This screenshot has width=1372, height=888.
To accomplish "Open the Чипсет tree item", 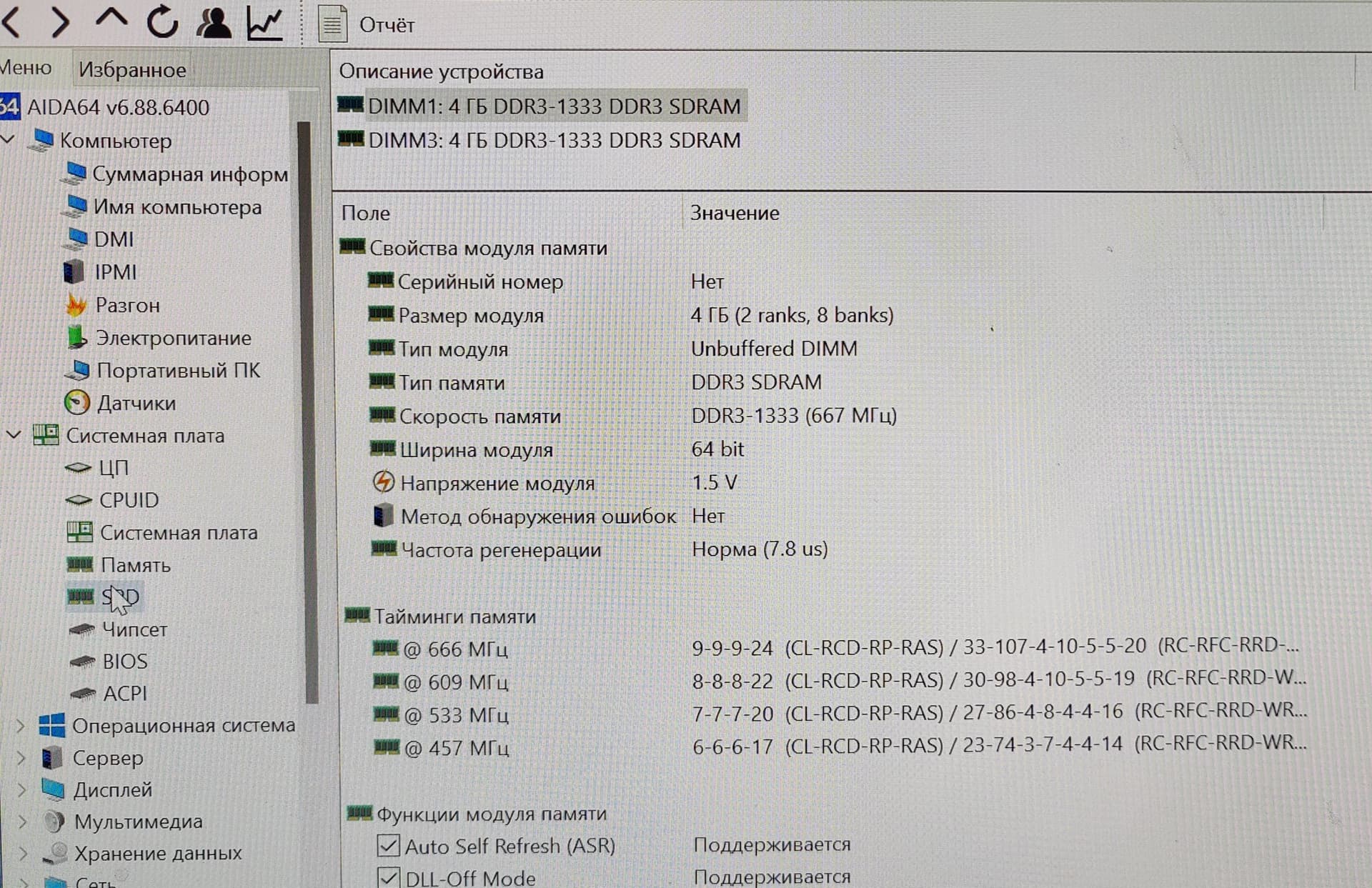I will pos(134,629).
